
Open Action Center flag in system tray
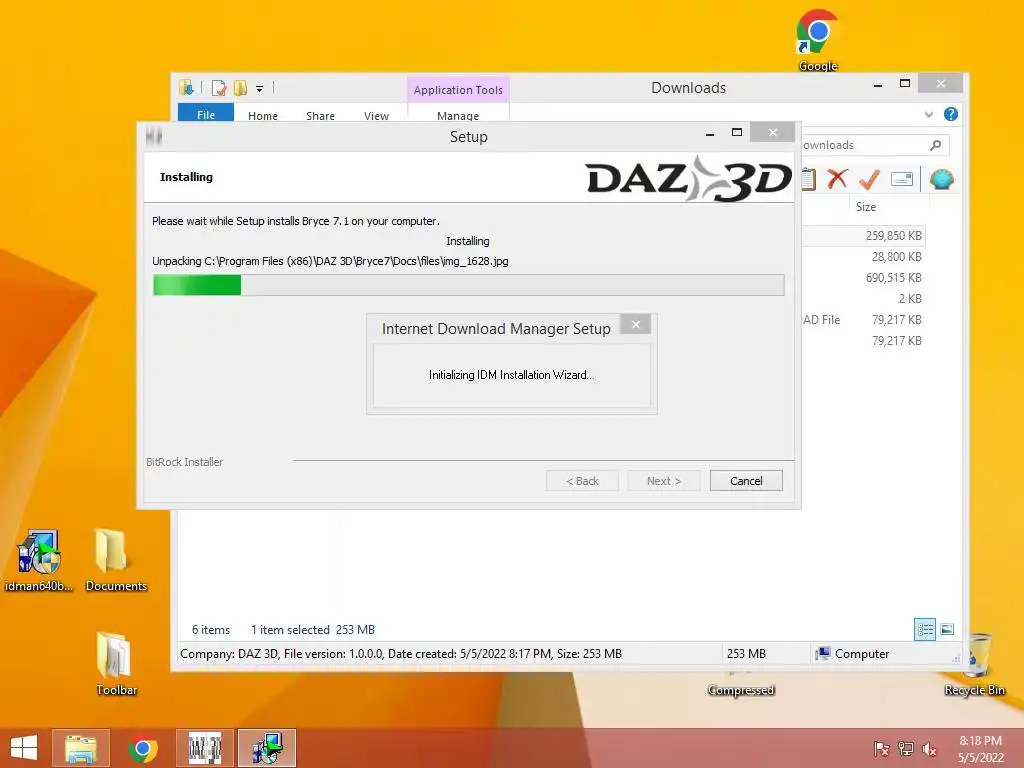point(881,748)
